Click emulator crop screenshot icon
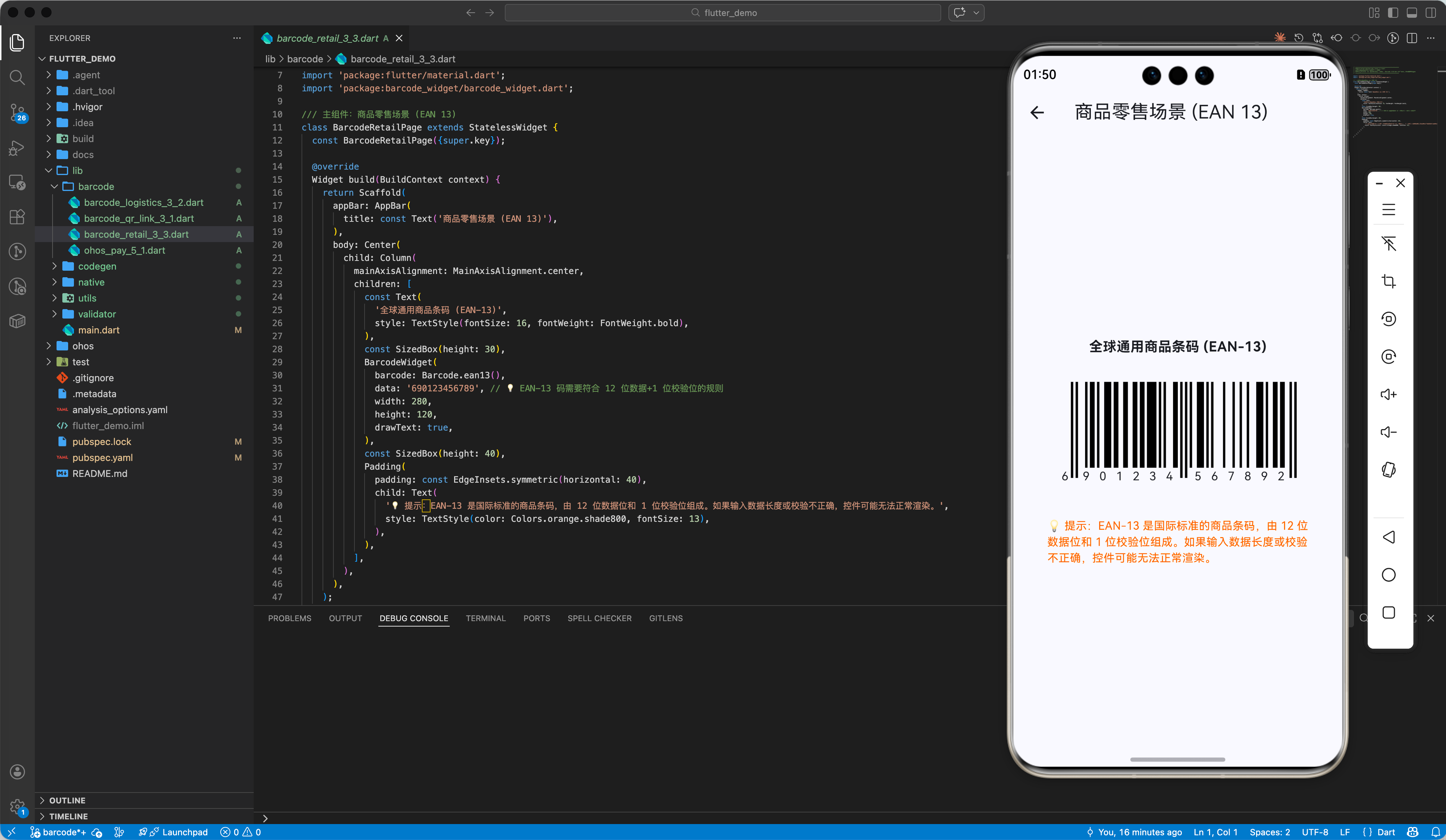This screenshot has width=1446, height=840. [1388, 281]
